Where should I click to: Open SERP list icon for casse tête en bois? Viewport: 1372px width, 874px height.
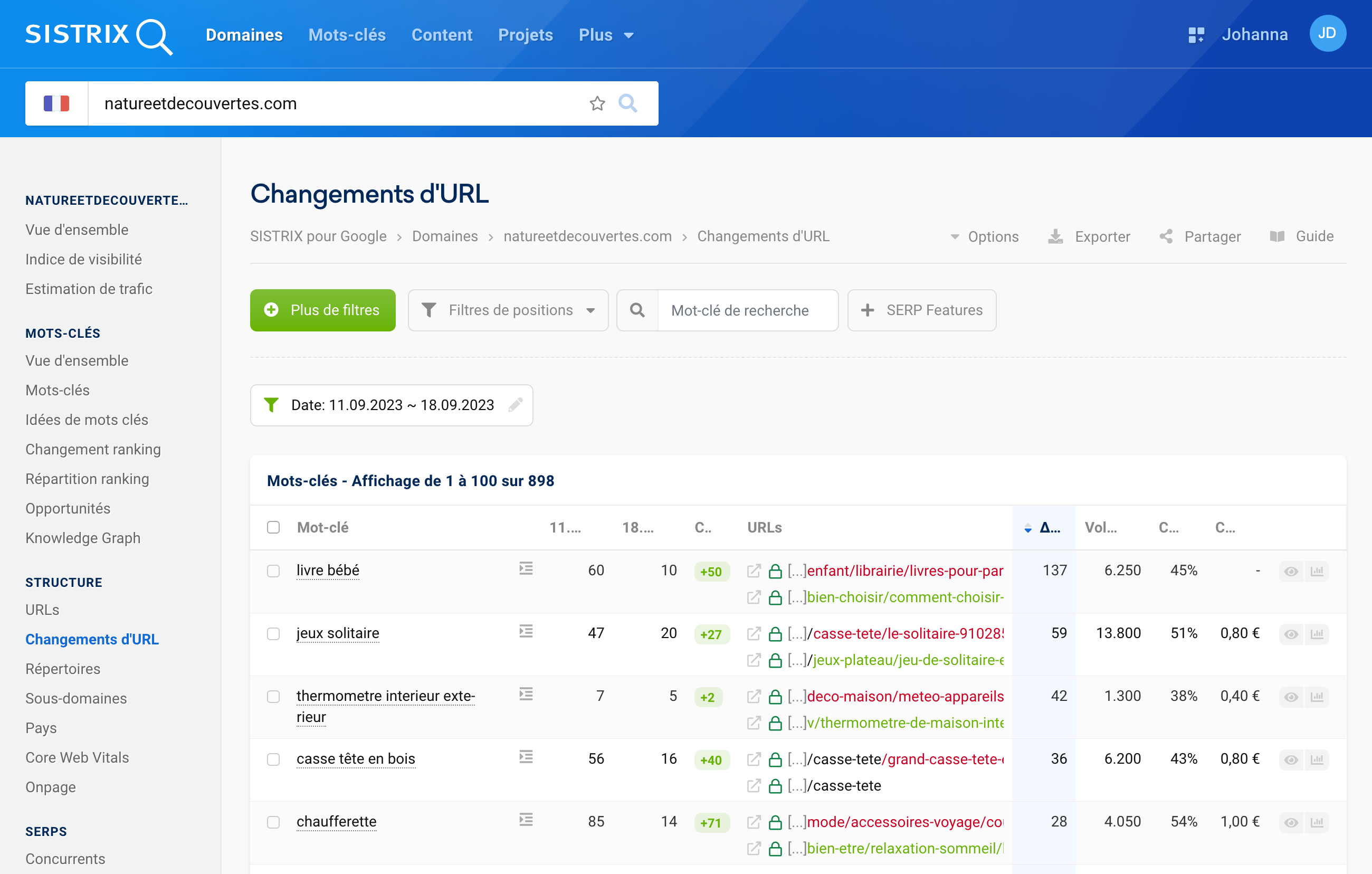(526, 757)
